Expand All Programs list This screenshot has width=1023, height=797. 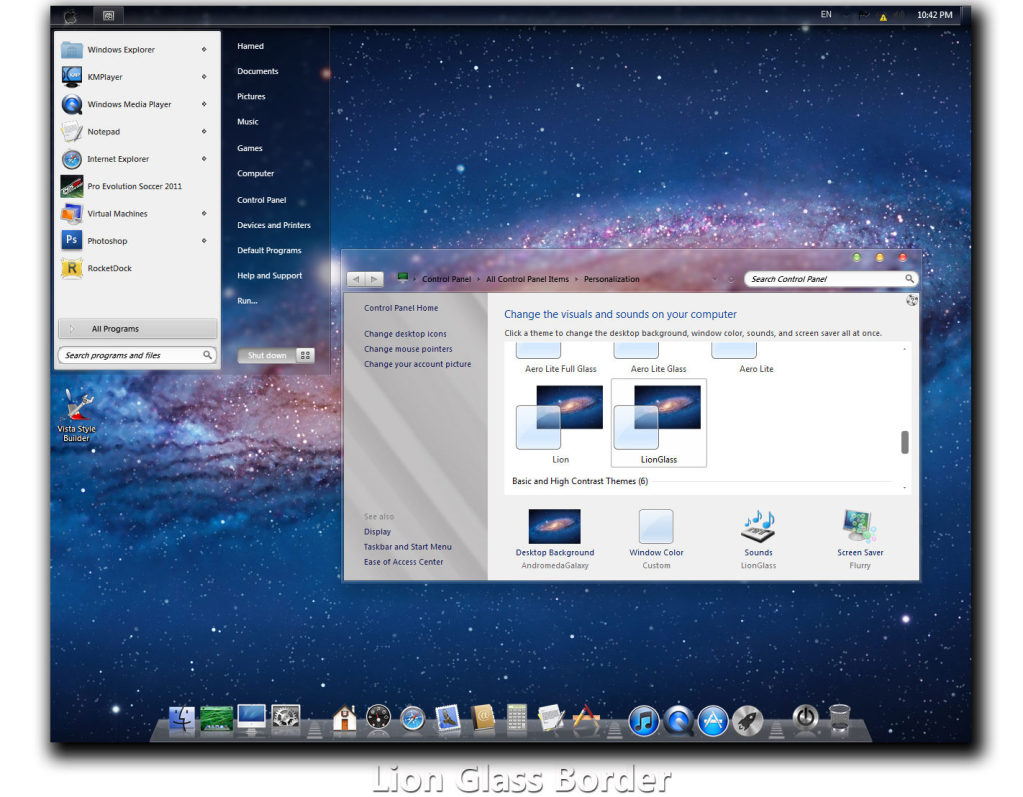137,329
